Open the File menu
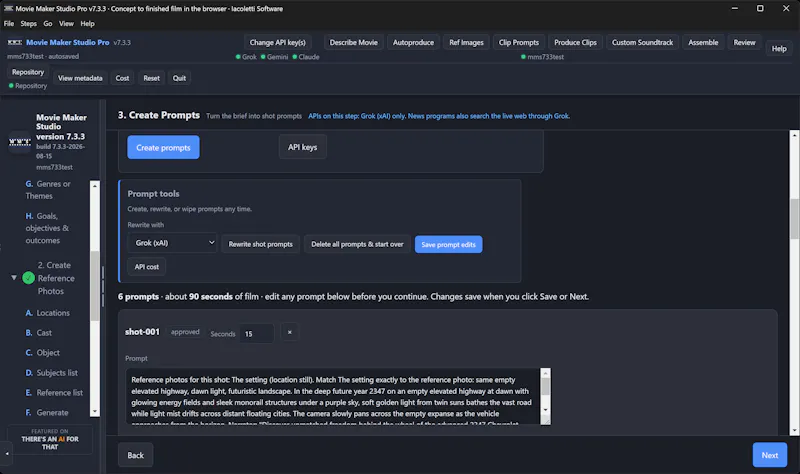 [9, 23]
